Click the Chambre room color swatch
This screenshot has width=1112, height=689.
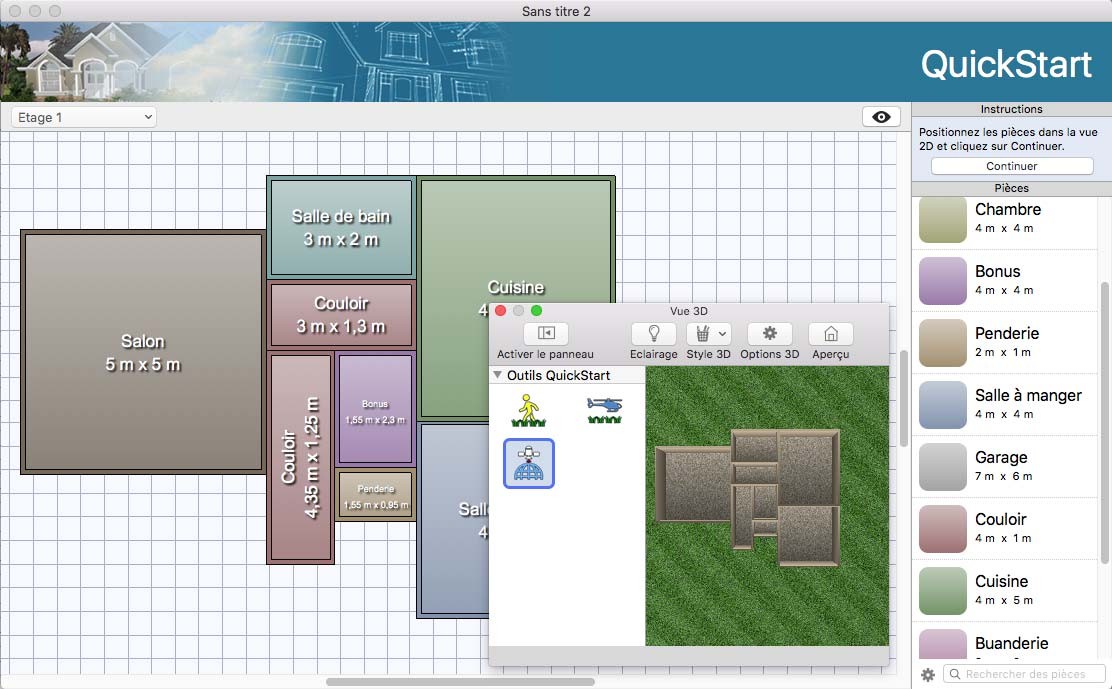tap(942, 219)
